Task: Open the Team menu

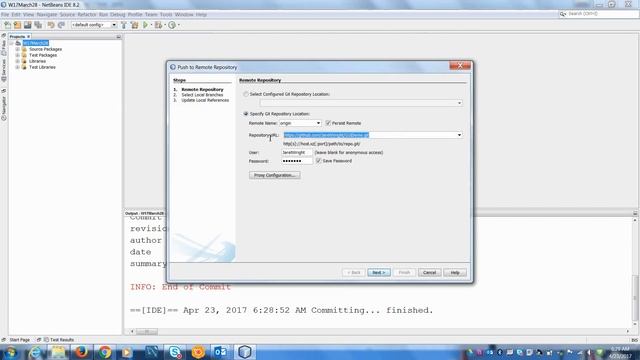Action: 151,15
